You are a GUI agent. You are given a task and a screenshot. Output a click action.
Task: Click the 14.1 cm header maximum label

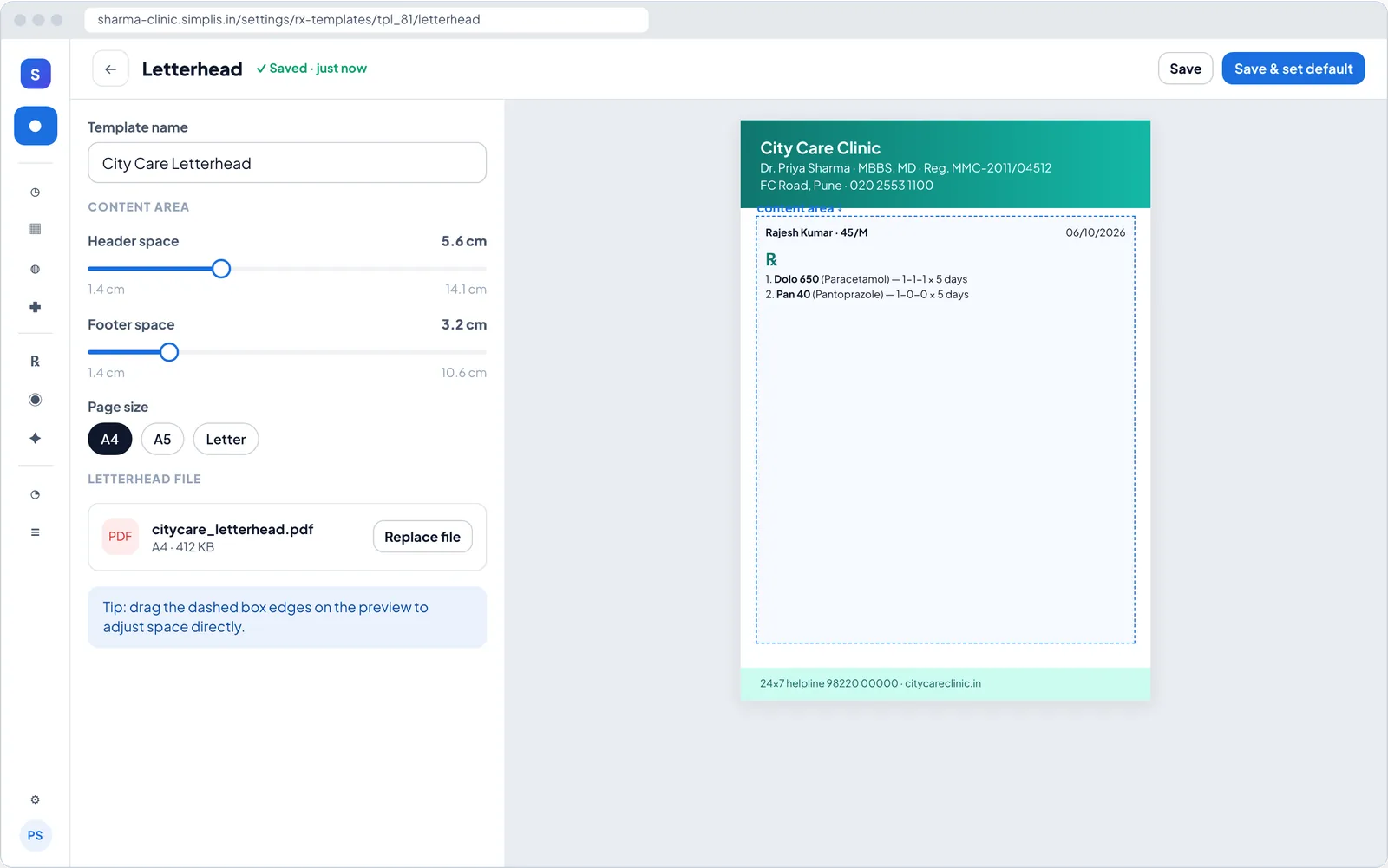466,289
